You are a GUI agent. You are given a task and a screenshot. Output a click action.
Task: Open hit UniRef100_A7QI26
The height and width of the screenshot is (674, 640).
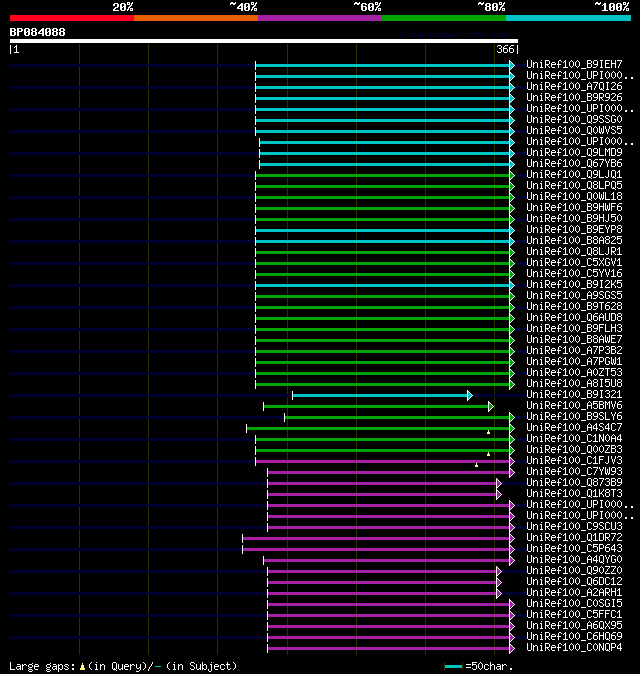tap(574, 86)
